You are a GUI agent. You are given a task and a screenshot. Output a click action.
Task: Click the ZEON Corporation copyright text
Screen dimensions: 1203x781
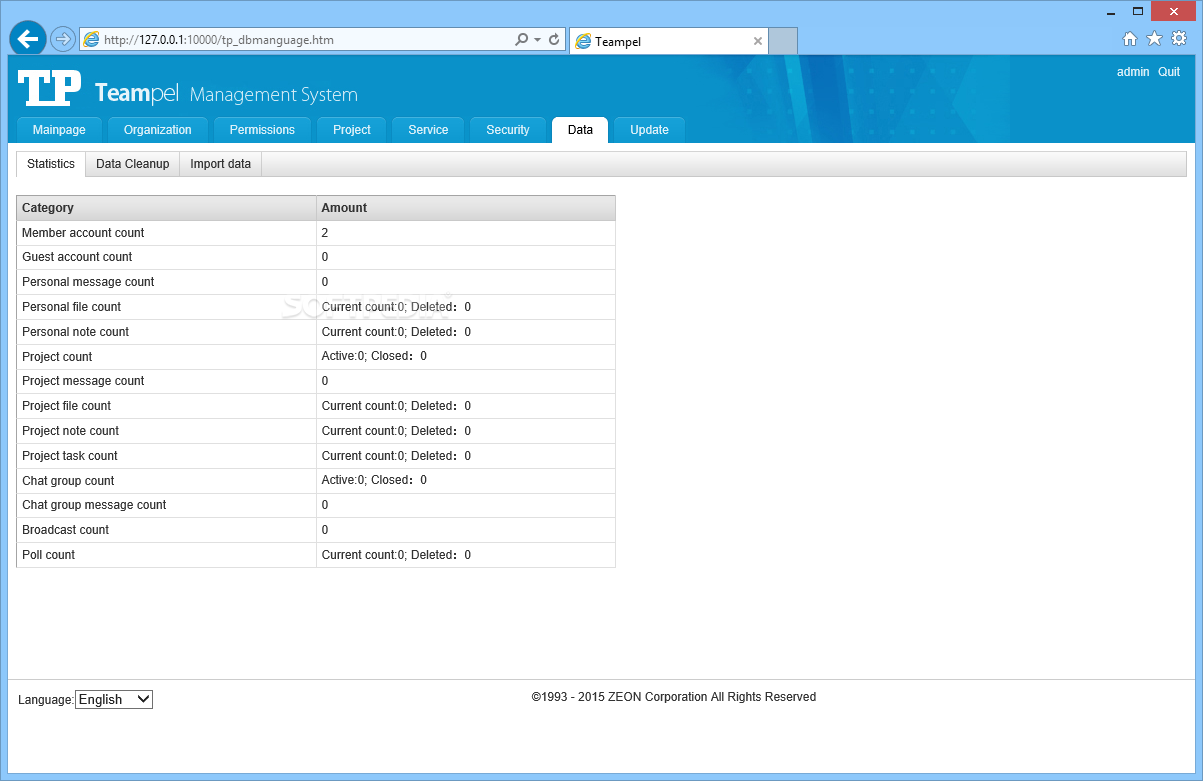[x=673, y=697]
